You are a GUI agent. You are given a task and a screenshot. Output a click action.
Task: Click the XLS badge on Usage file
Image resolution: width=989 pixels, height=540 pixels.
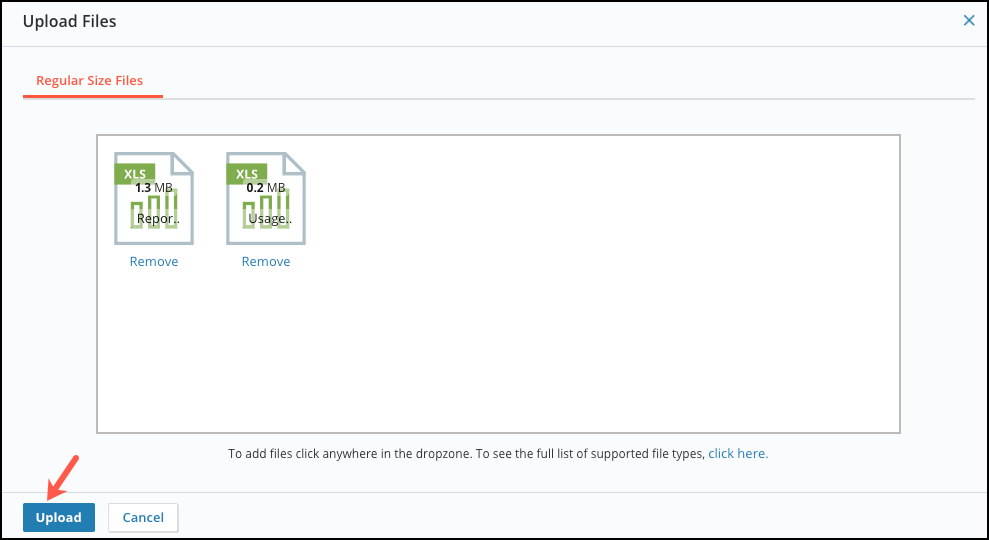click(x=247, y=174)
